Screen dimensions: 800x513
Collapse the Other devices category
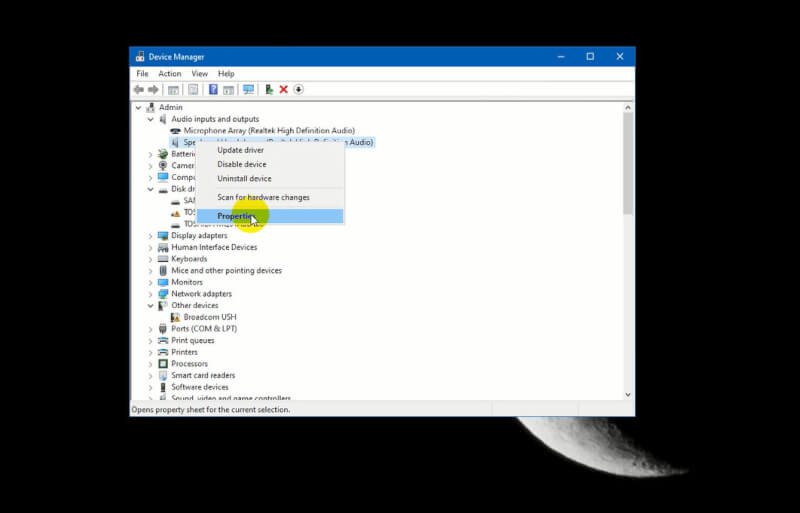151,306
